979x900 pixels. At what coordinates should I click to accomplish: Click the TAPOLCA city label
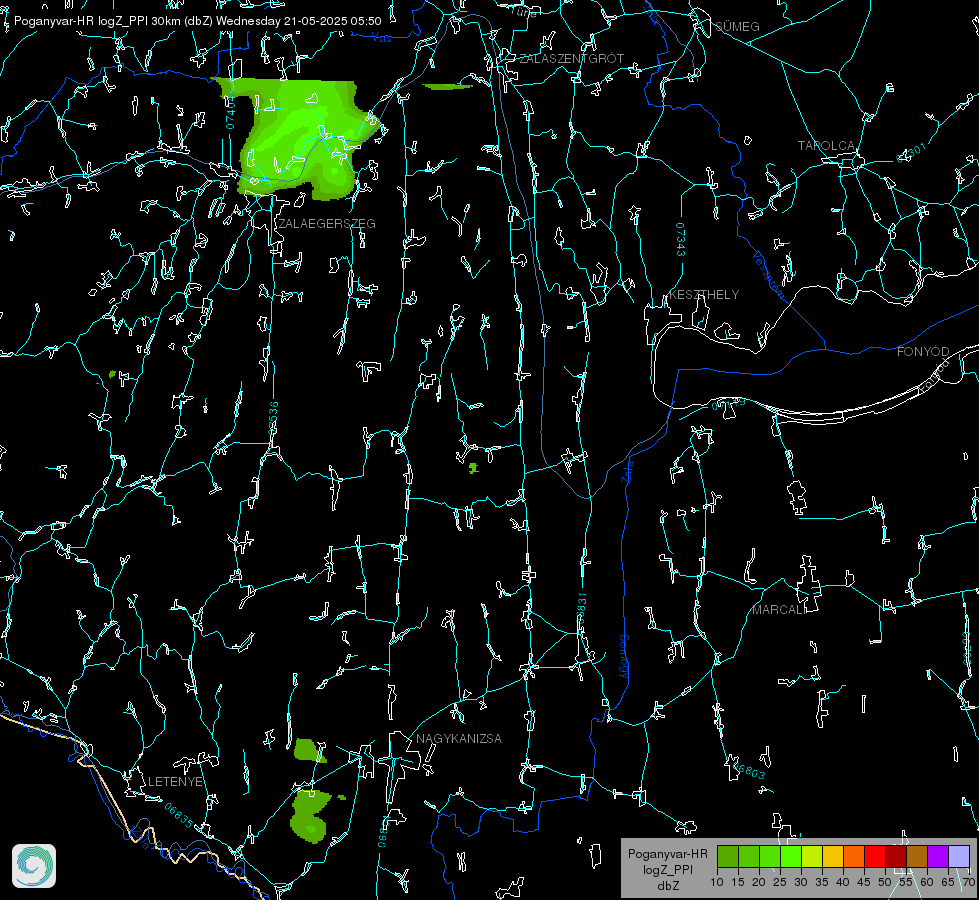coord(827,146)
